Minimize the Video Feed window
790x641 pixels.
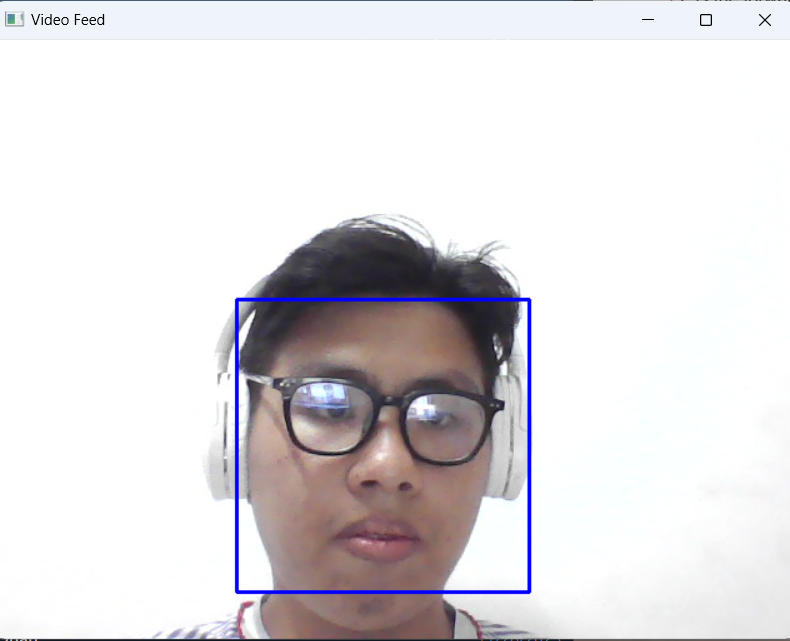tap(648, 20)
